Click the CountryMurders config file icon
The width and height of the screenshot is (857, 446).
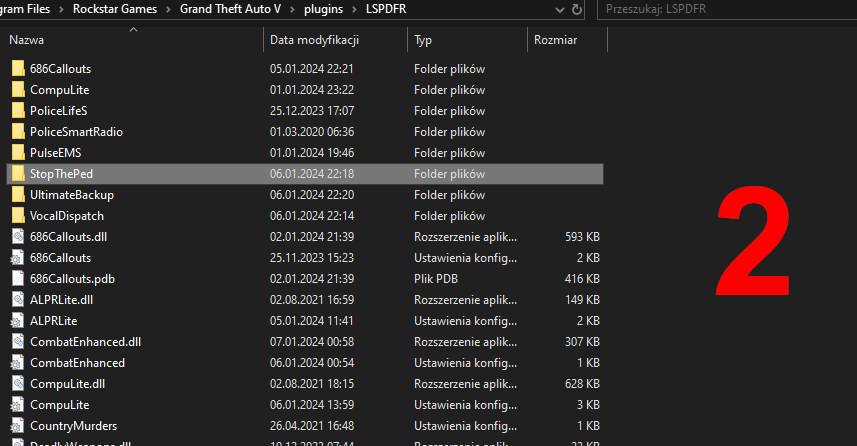coord(18,426)
